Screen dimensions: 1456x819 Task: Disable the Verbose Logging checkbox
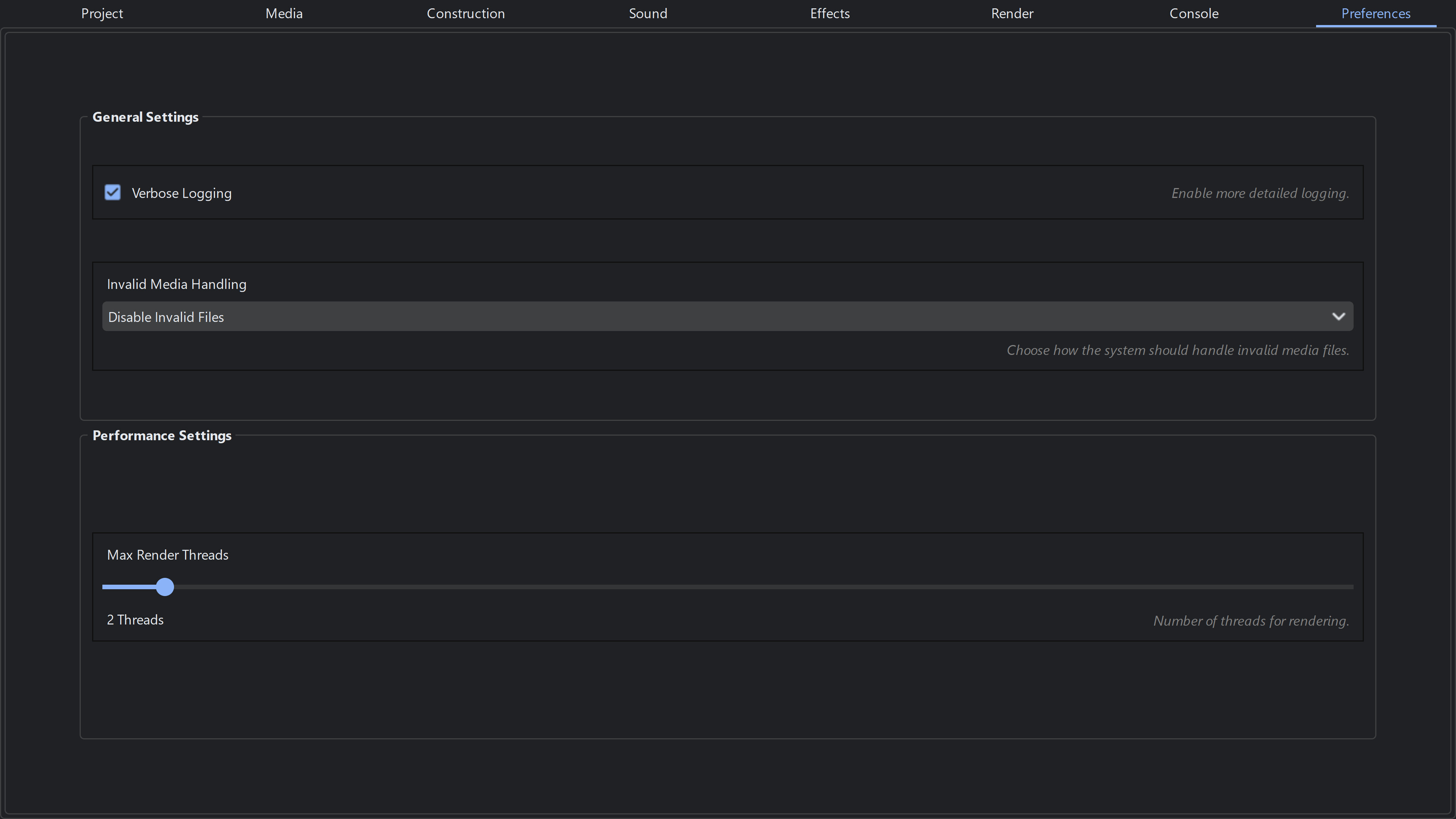[113, 192]
